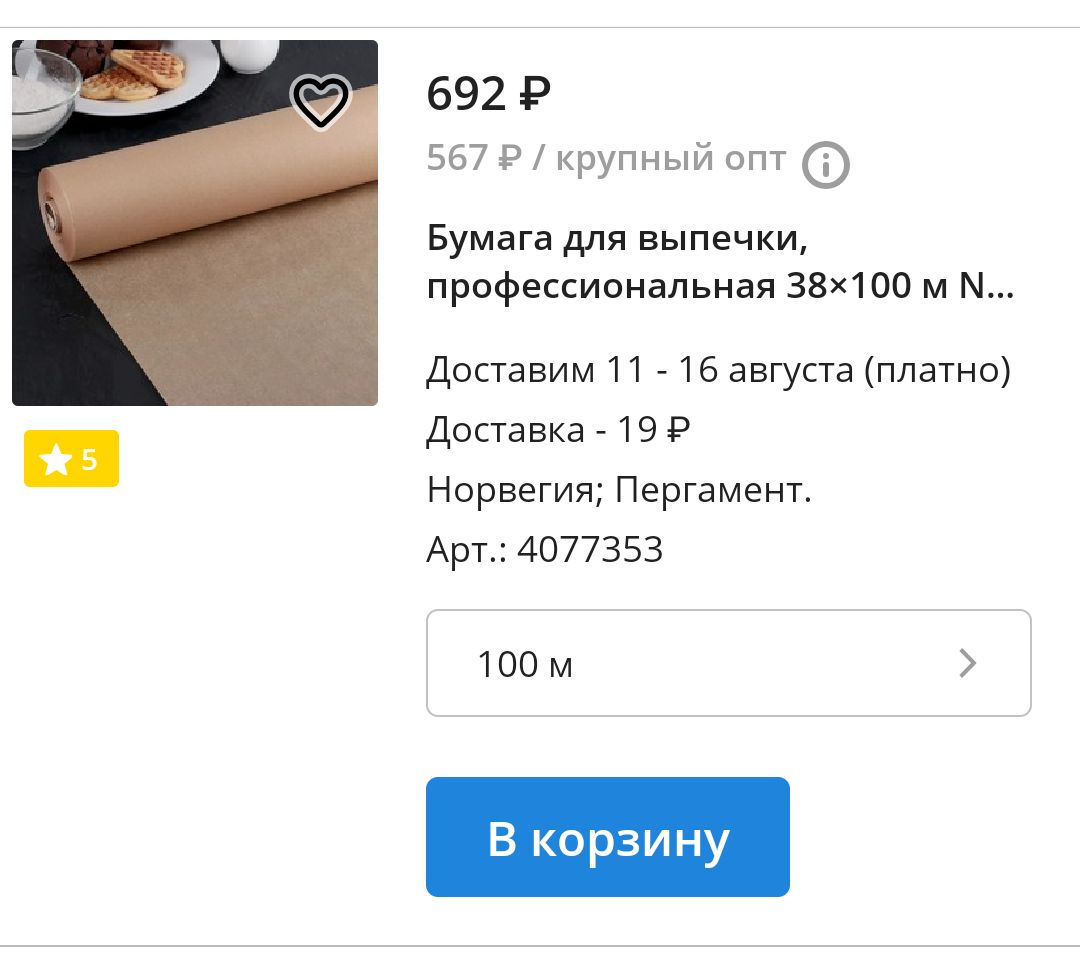
Task: Click the rating number 5
Action: (89, 459)
